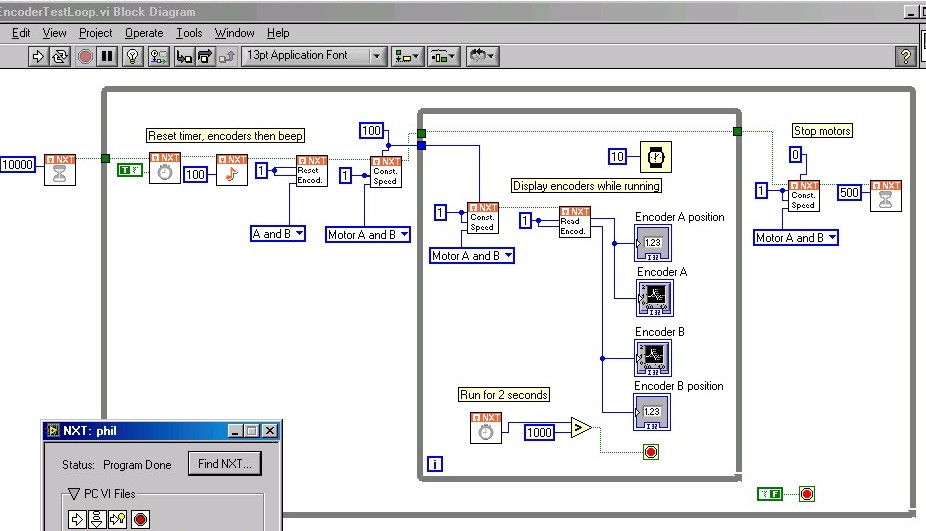Select the Const. Speed block under Stop motors
This screenshot has width=926, height=531.
804,196
